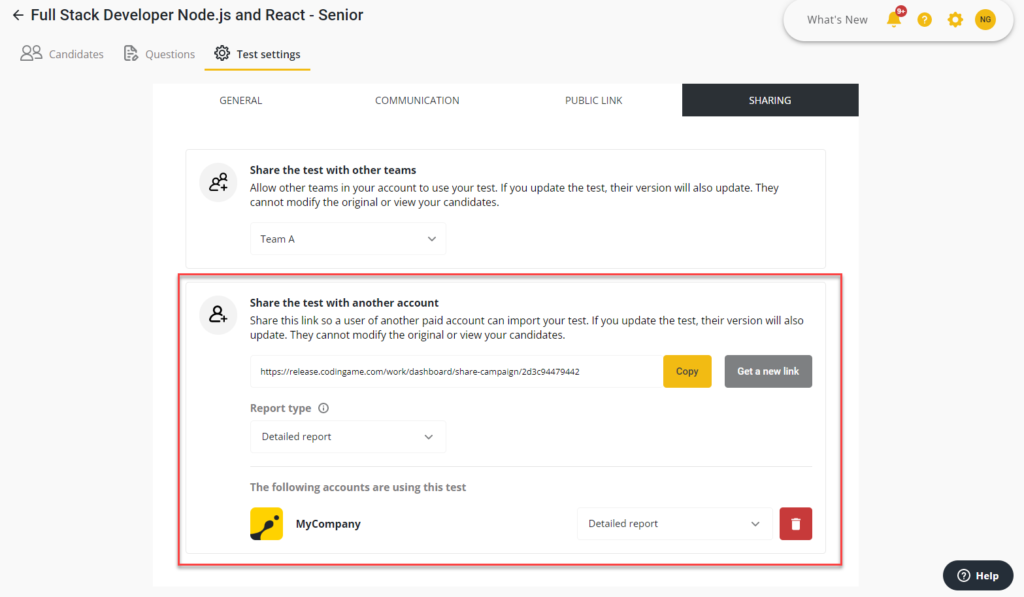Copy the share link
This screenshot has width=1024, height=597.
click(687, 371)
